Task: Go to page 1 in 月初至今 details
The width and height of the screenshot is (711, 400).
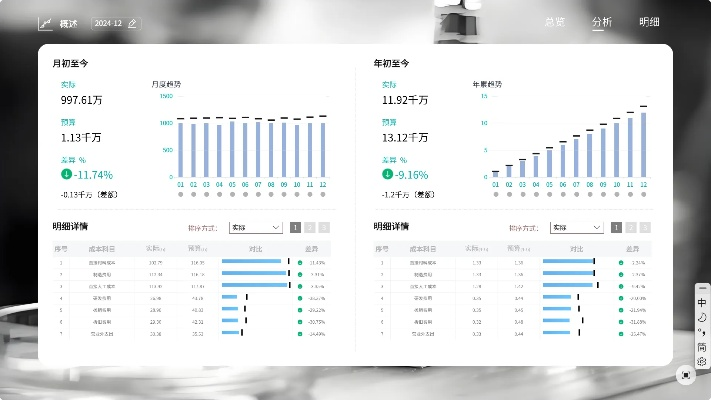Action: coord(295,227)
